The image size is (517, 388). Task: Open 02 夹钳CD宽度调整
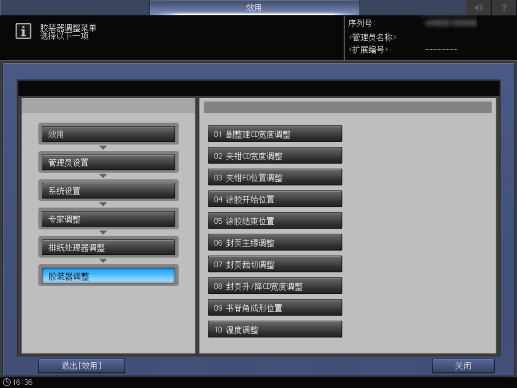(x=275, y=156)
